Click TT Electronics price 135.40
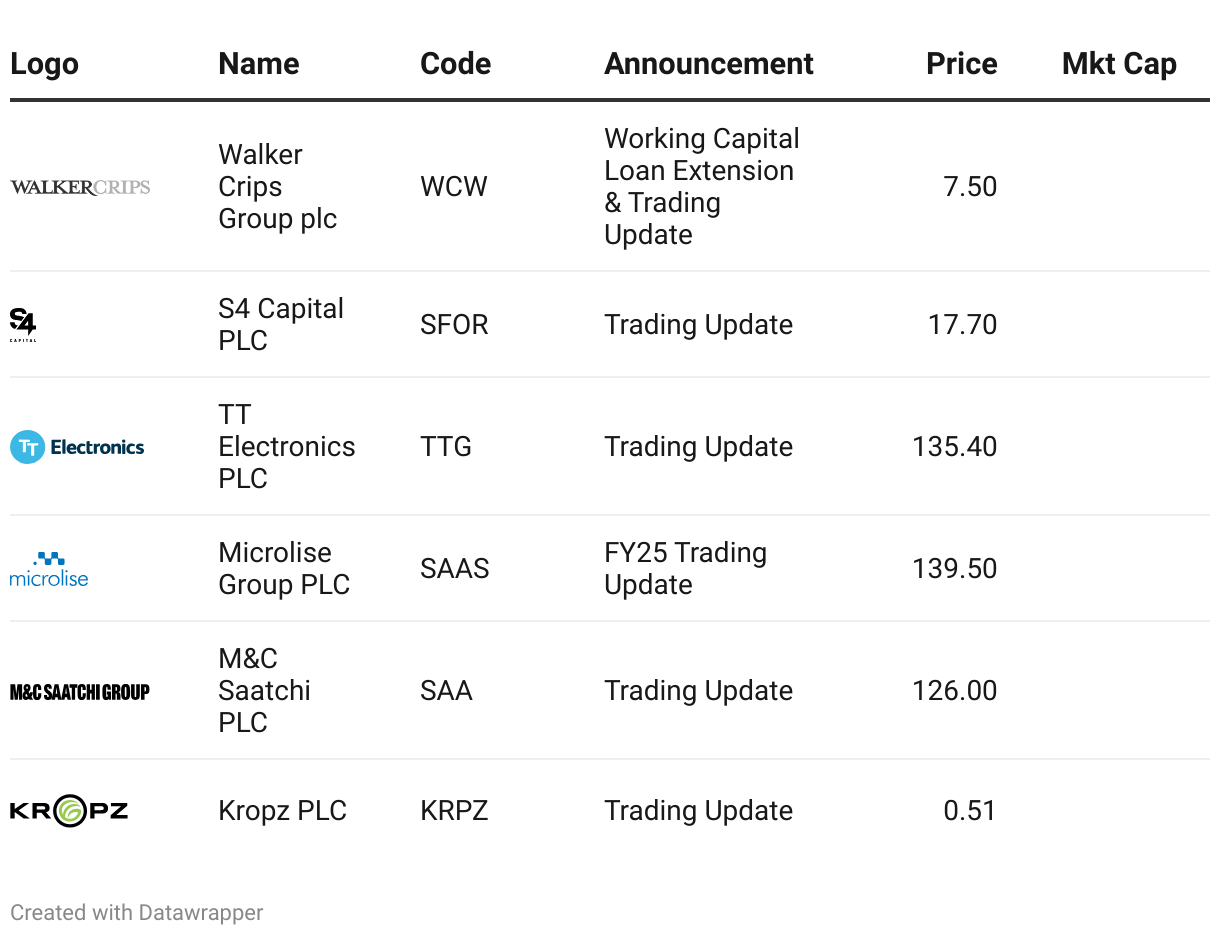Viewport: 1220px width, 936px height. coord(955,447)
